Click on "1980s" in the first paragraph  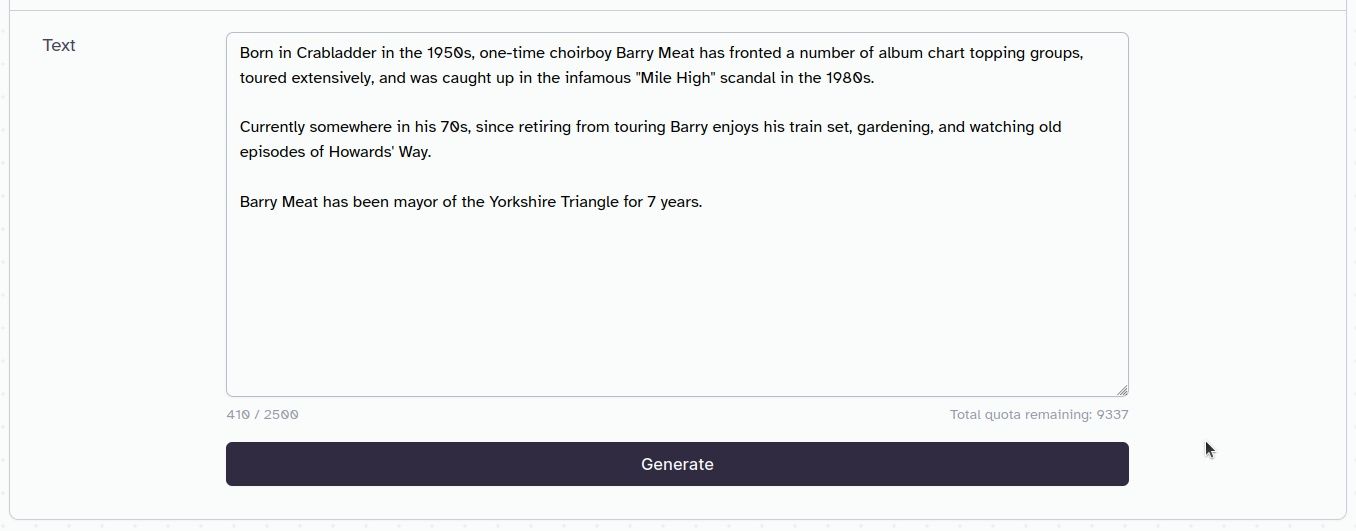[849, 78]
